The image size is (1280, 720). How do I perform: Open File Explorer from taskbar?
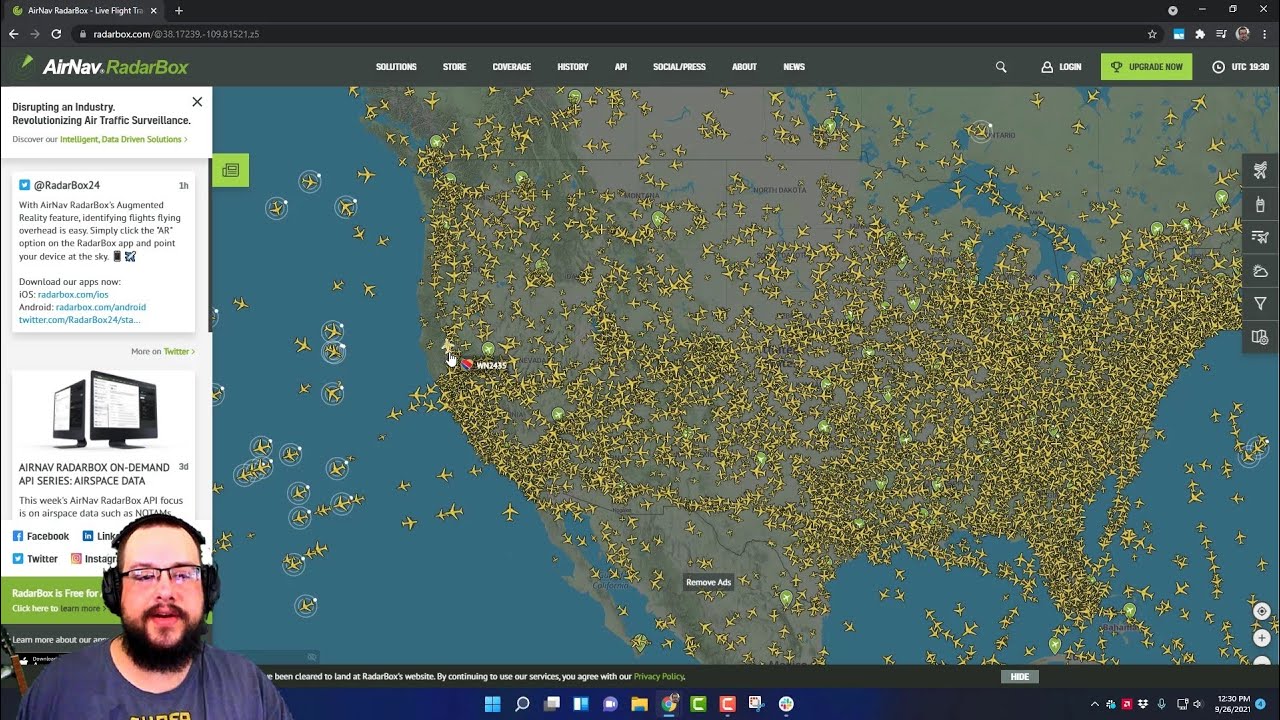coord(640,704)
